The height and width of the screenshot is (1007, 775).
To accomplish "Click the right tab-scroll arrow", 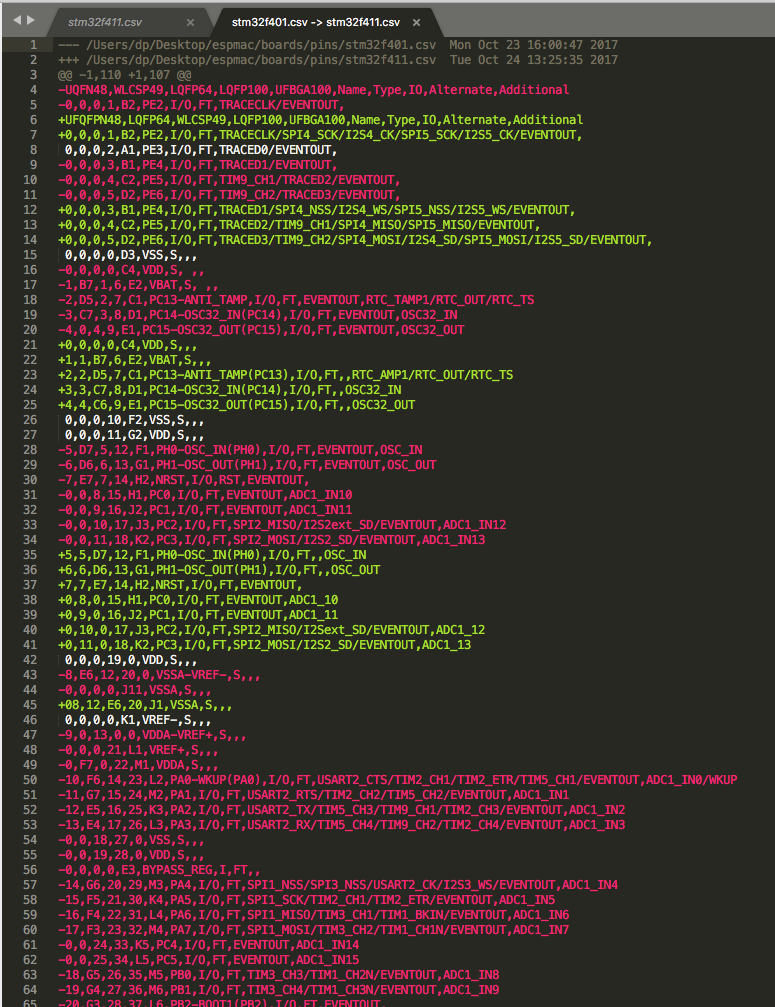I will [x=30, y=21].
